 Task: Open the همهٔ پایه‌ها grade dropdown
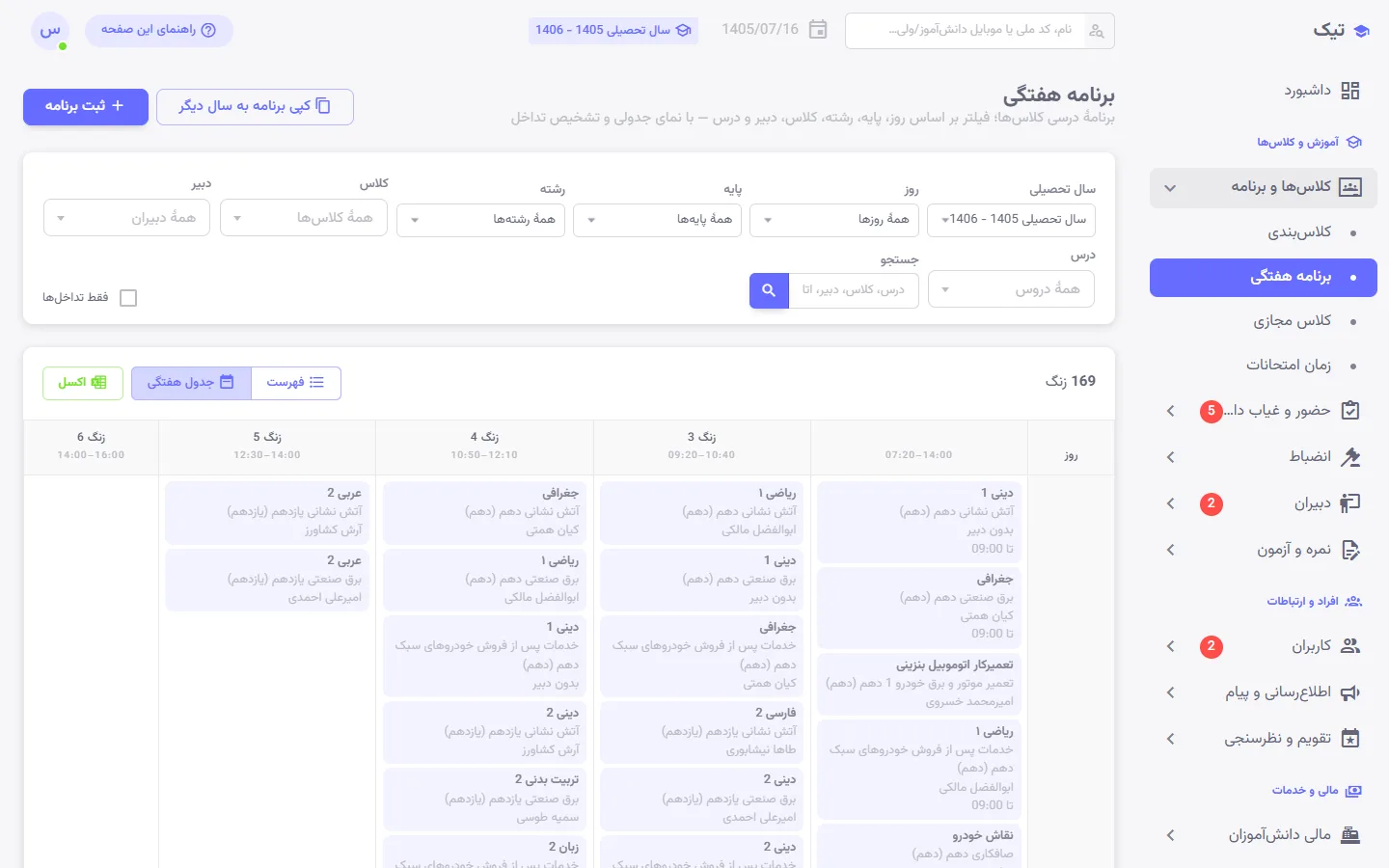click(657, 220)
